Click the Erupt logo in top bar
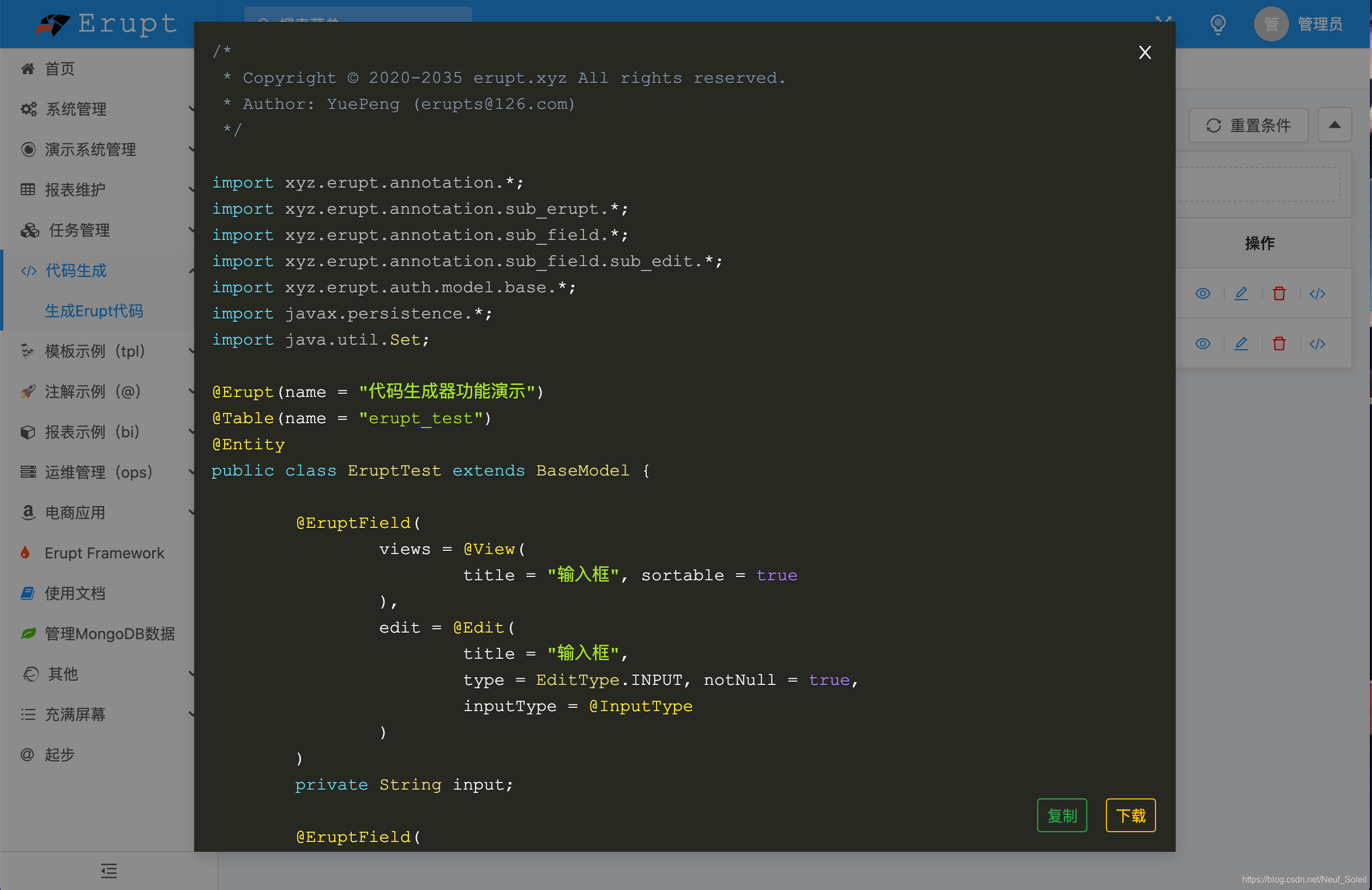 104,24
